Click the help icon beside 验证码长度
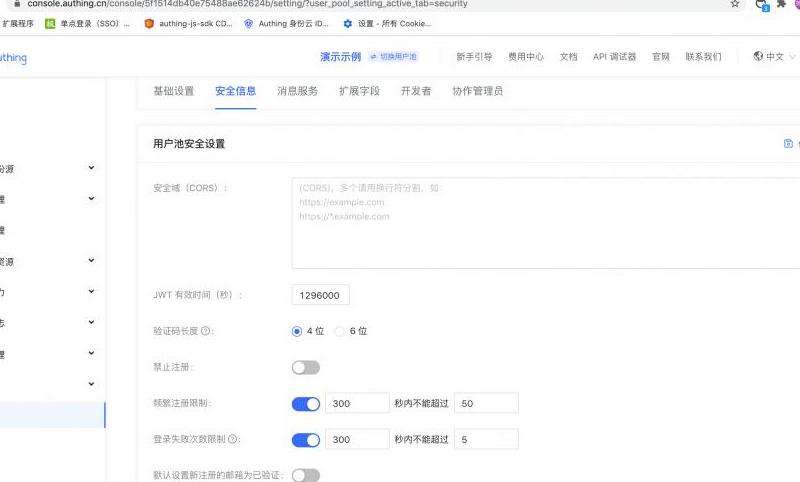The image size is (800, 482). [x=206, y=331]
